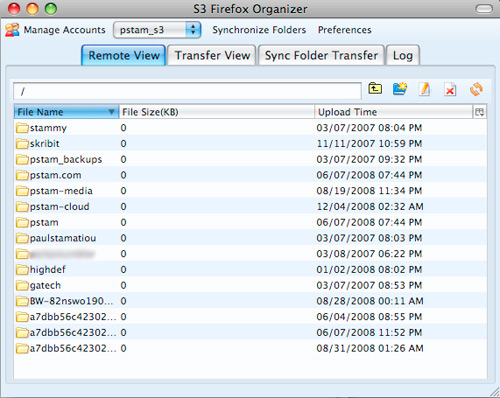Select the pstam.com folder icon
The image size is (500, 398).
(22, 175)
